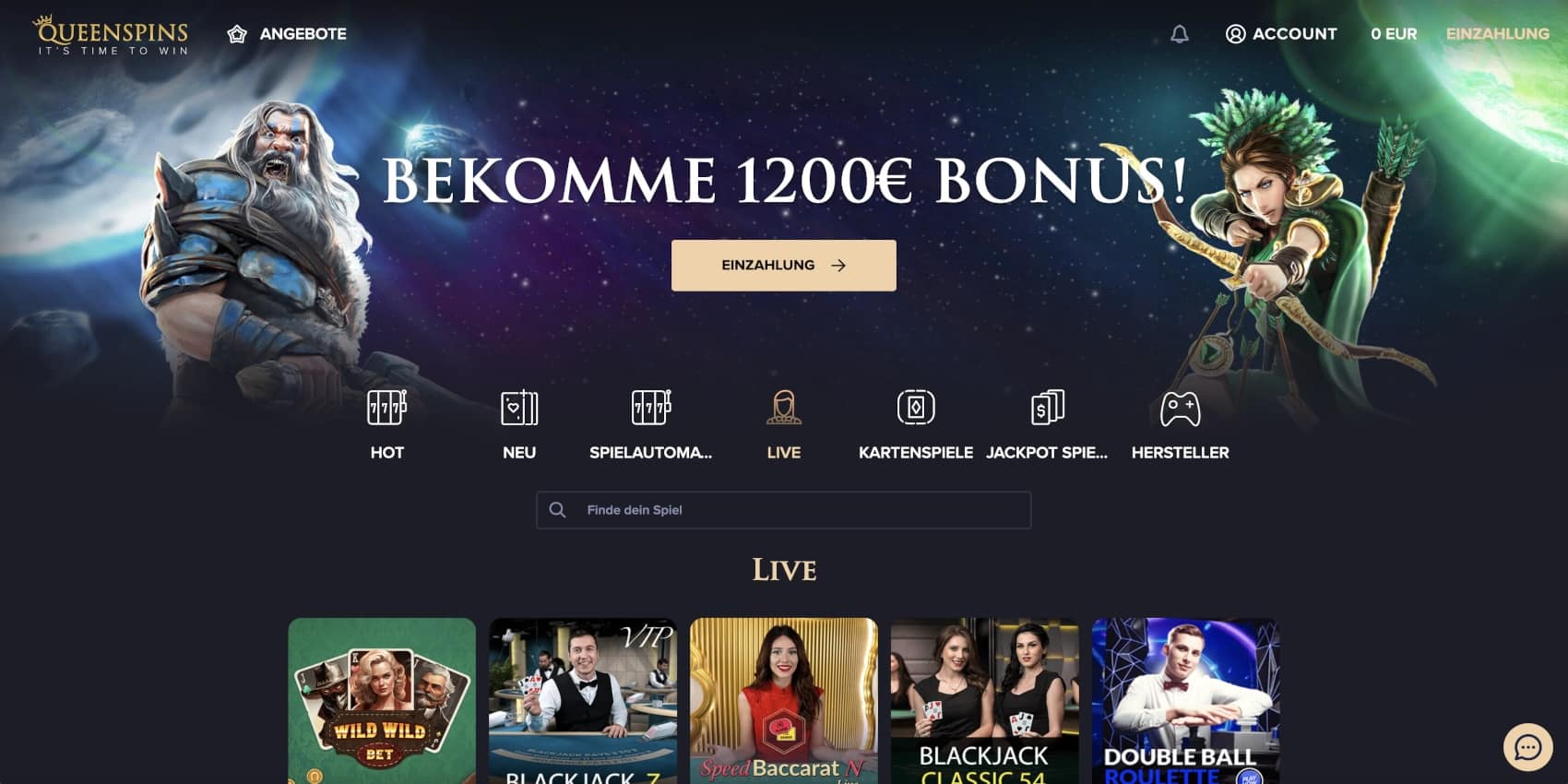Open the Double Ball Roulette game

1185,701
